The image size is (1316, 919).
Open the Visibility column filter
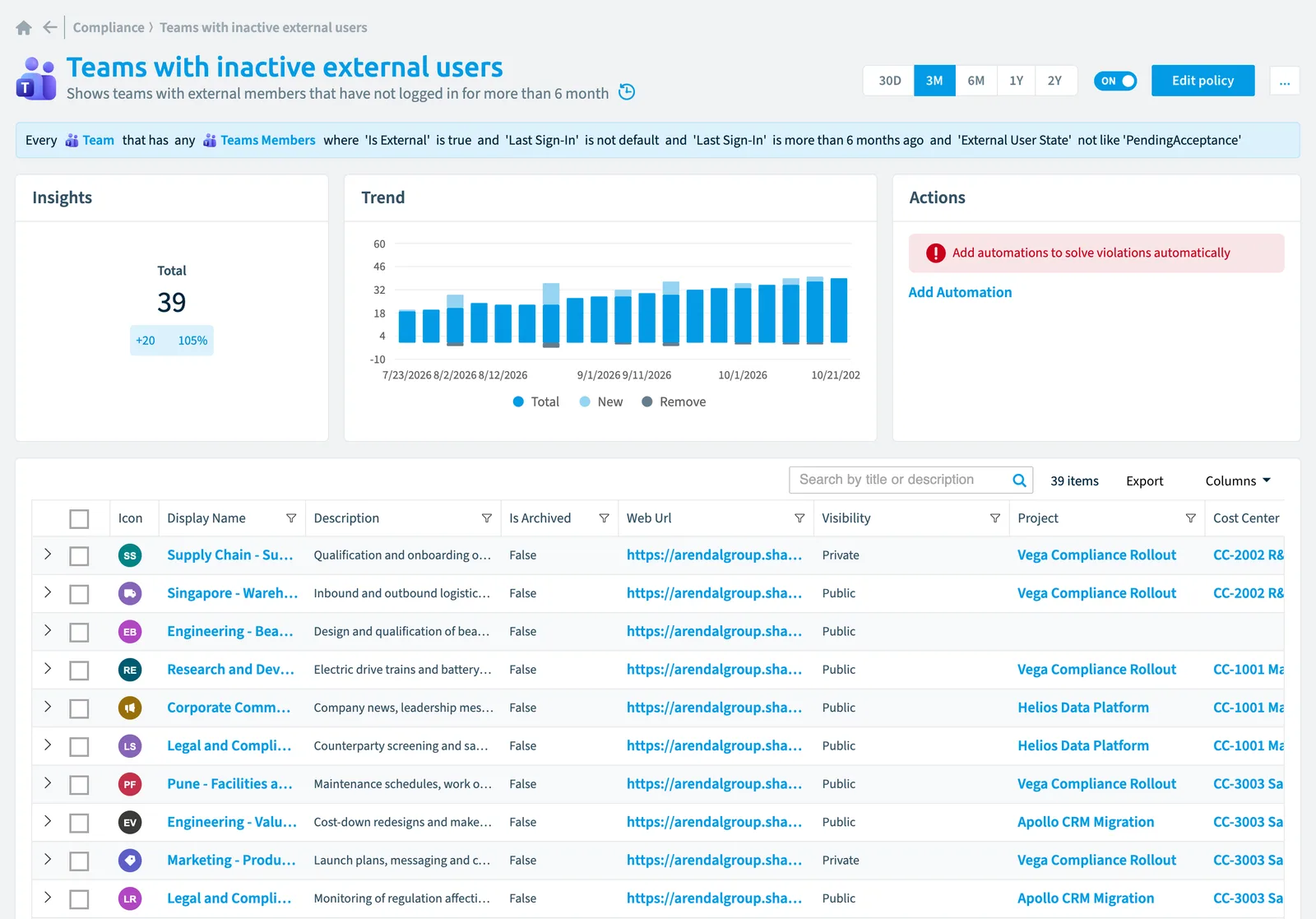pyautogui.click(x=995, y=518)
